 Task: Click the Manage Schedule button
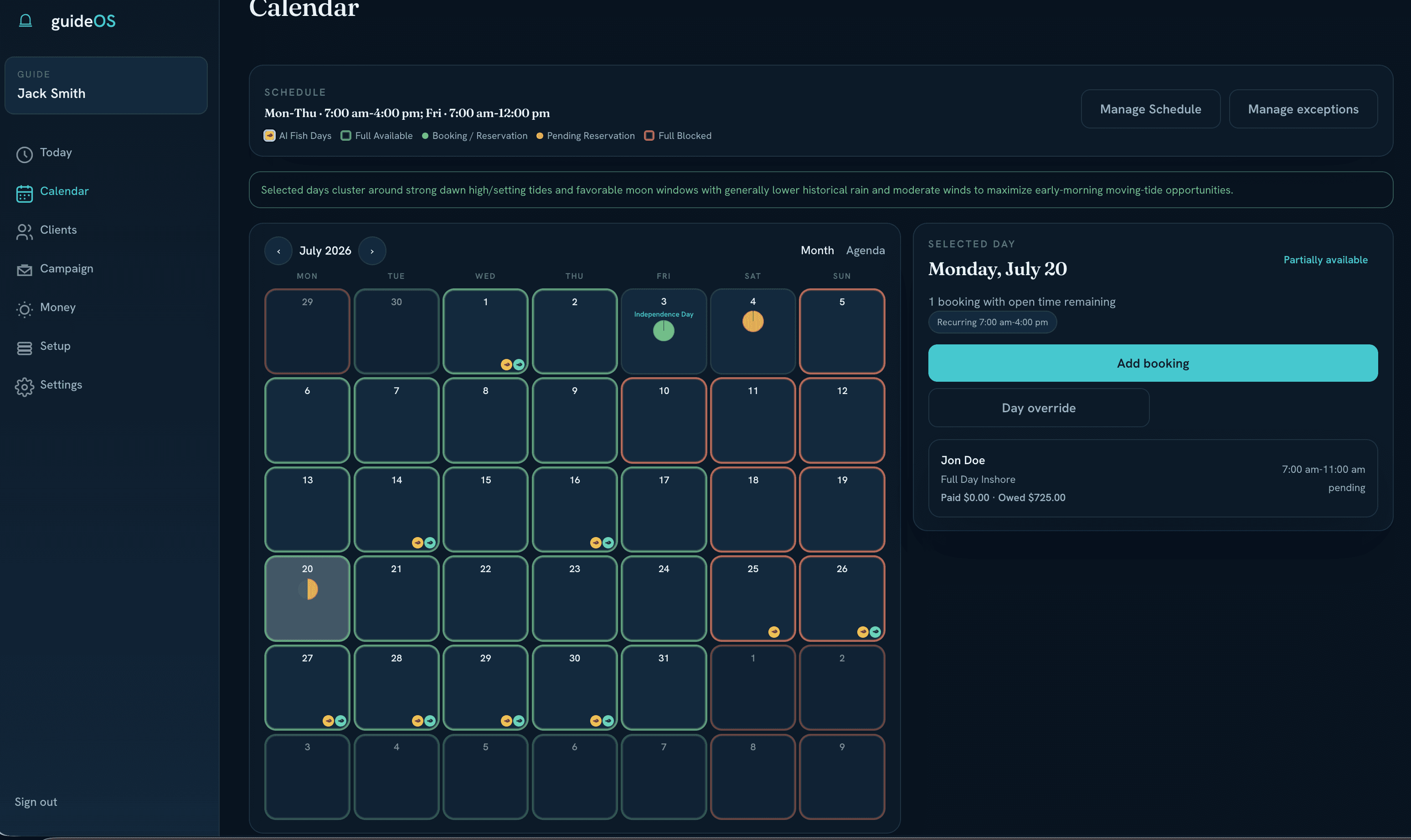point(1151,109)
